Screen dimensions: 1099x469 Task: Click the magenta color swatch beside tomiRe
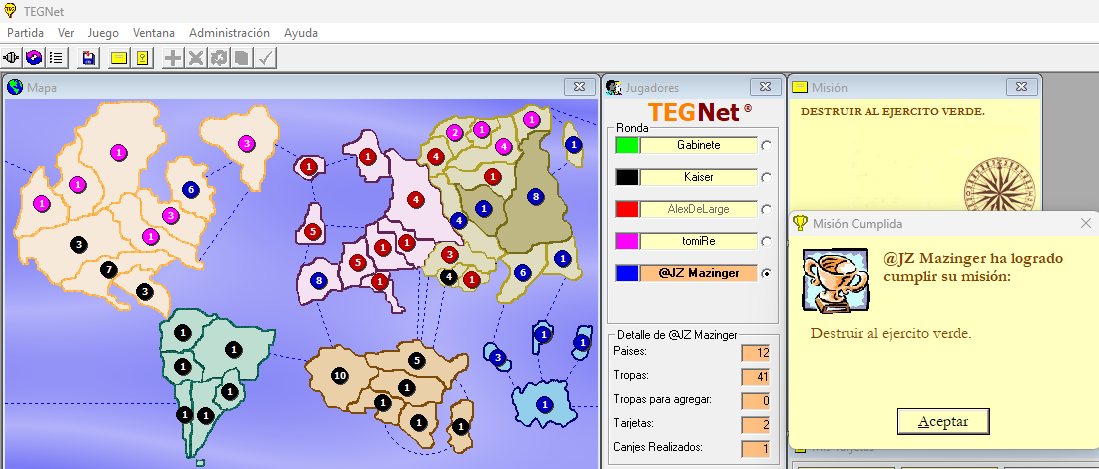click(627, 241)
